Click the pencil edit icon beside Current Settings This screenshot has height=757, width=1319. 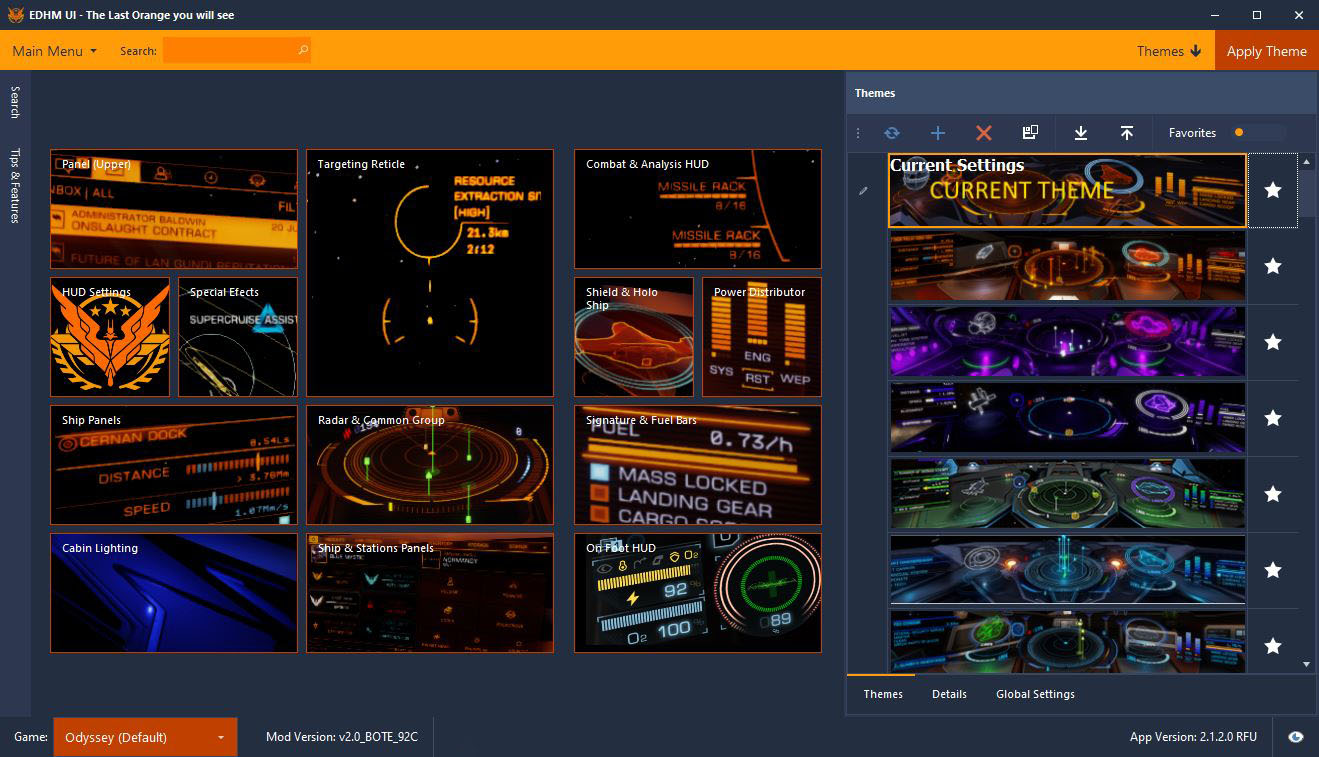pyautogui.click(x=863, y=191)
